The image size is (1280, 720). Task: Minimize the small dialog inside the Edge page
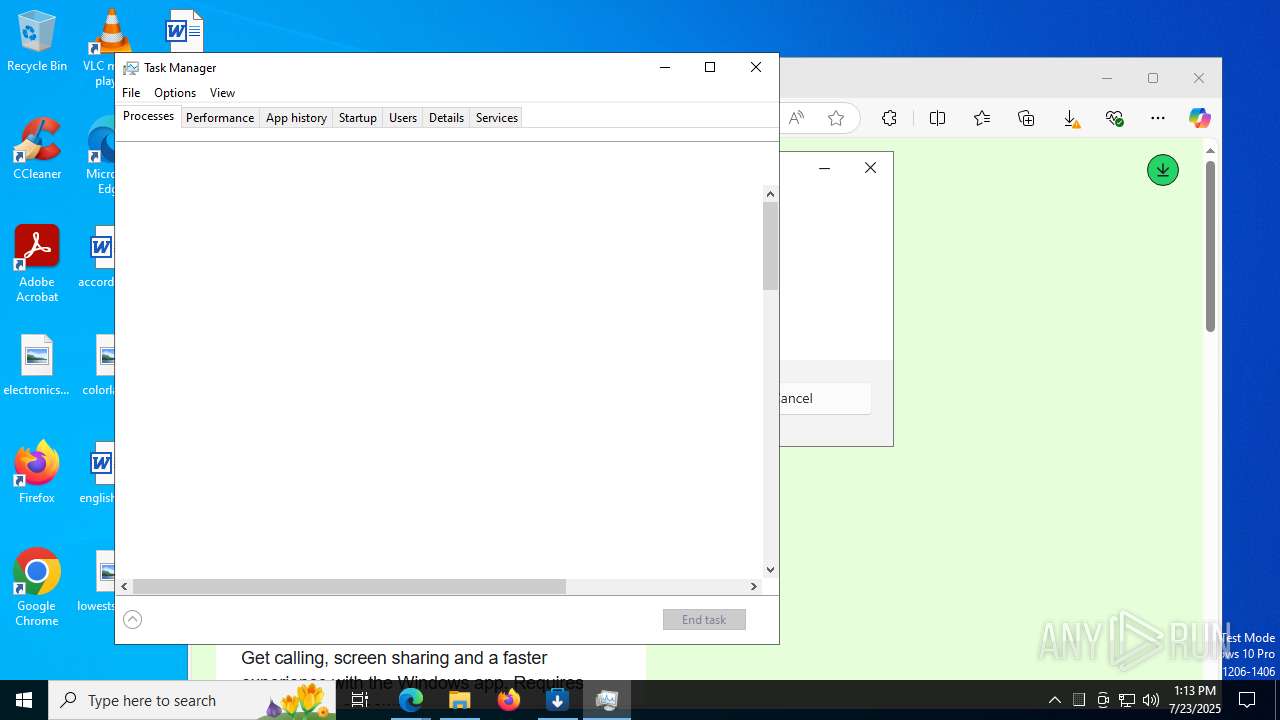(x=824, y=168)
